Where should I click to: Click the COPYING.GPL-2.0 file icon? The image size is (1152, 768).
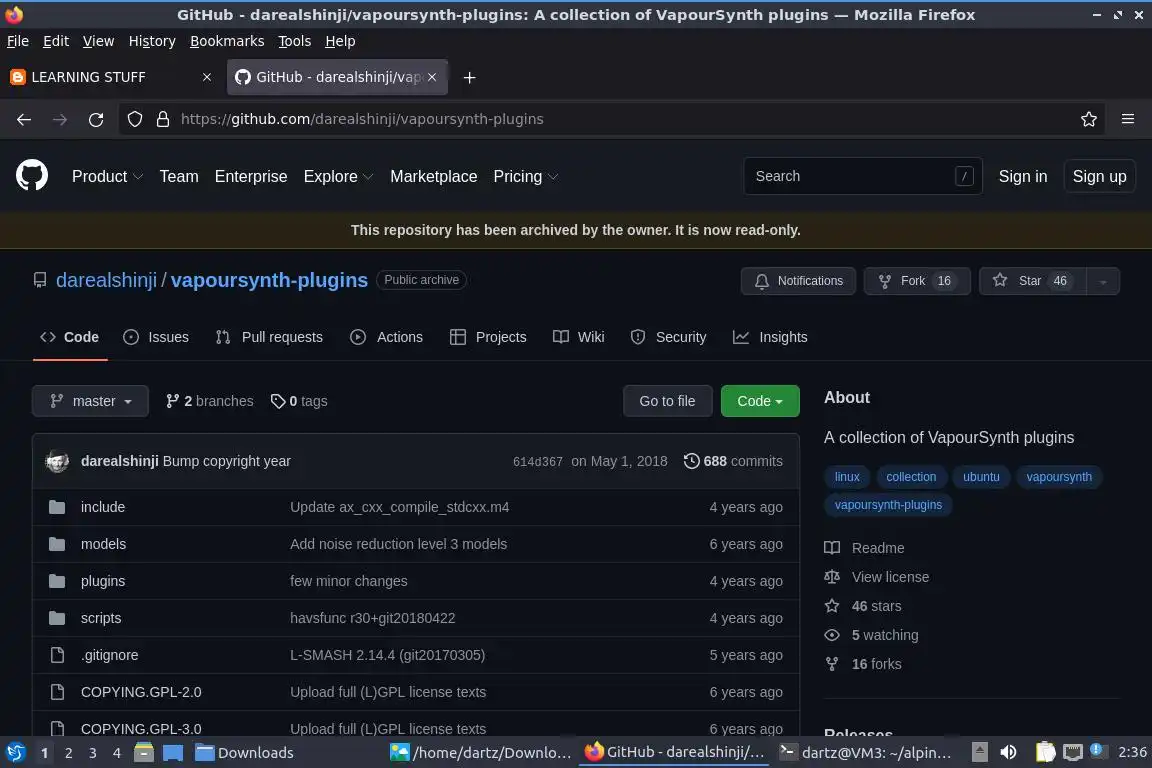pyautogui.click(x=57, y=692)
